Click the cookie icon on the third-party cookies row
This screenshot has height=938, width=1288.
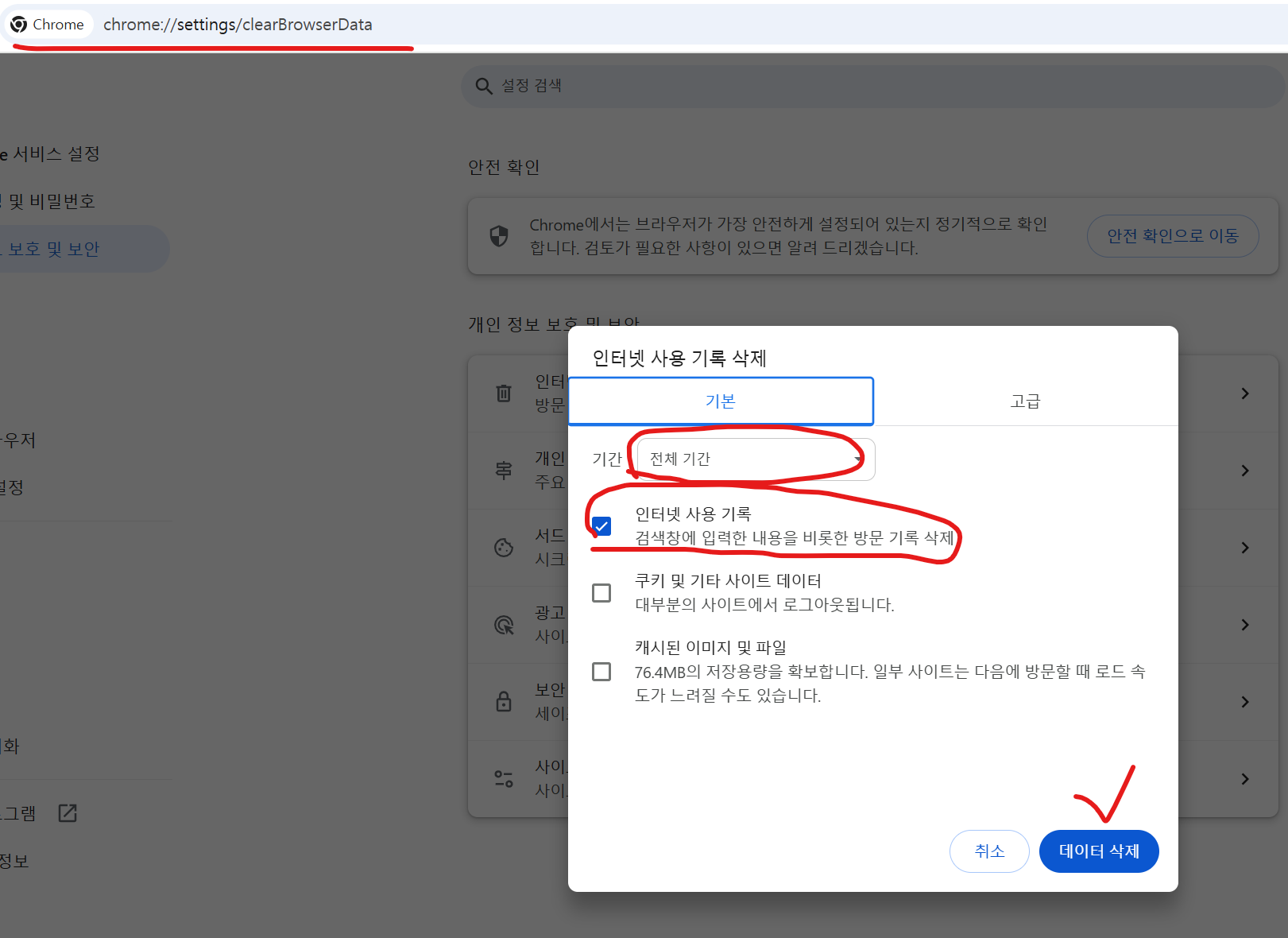point(504,547)
